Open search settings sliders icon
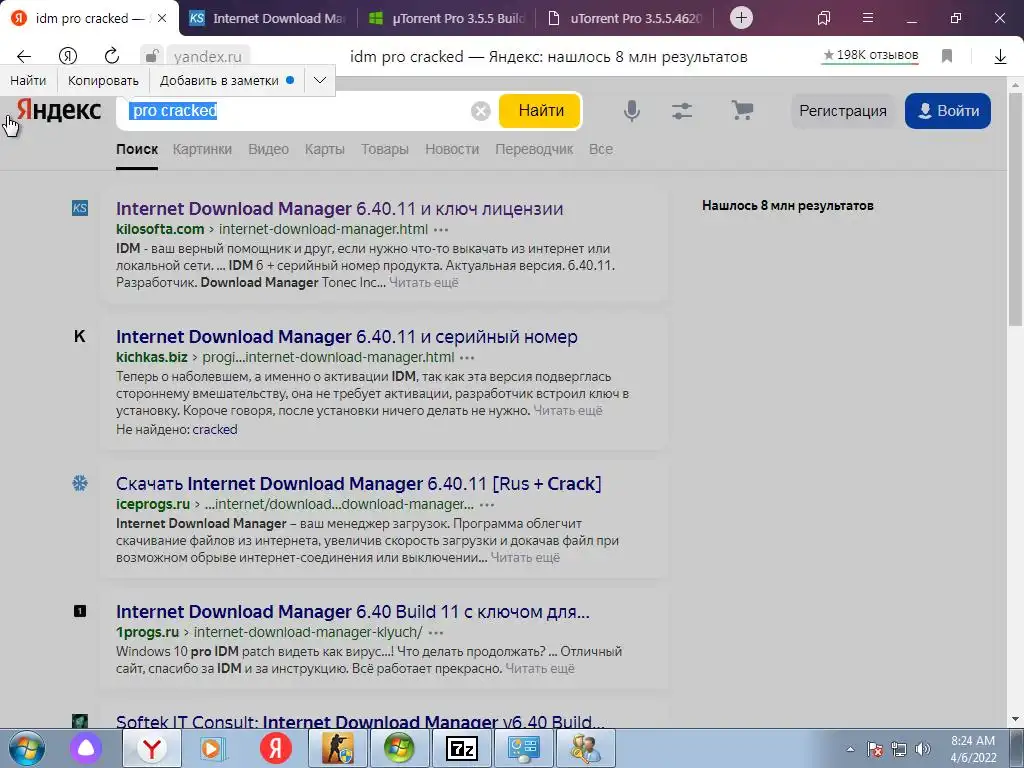1024x768 pixels. (682, 111)
